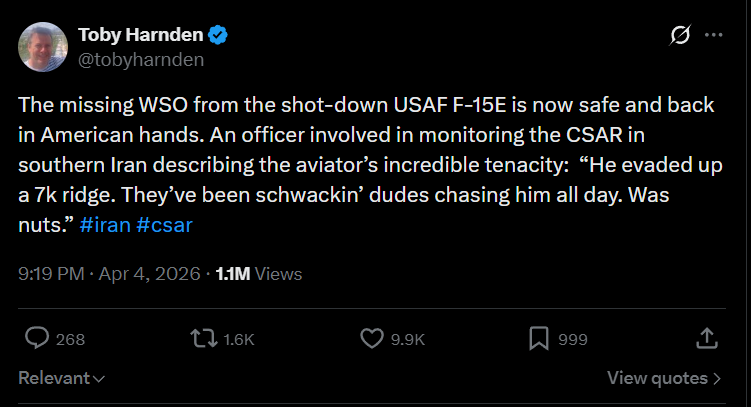
Task: Follow the #csar hashtag link
Action: click(164, 225)
